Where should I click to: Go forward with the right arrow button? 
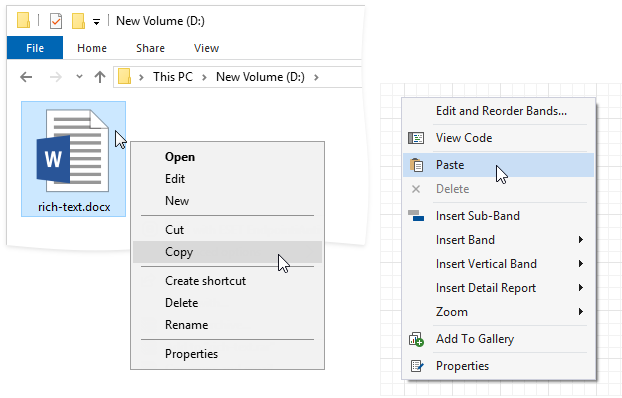coord(56,77)
